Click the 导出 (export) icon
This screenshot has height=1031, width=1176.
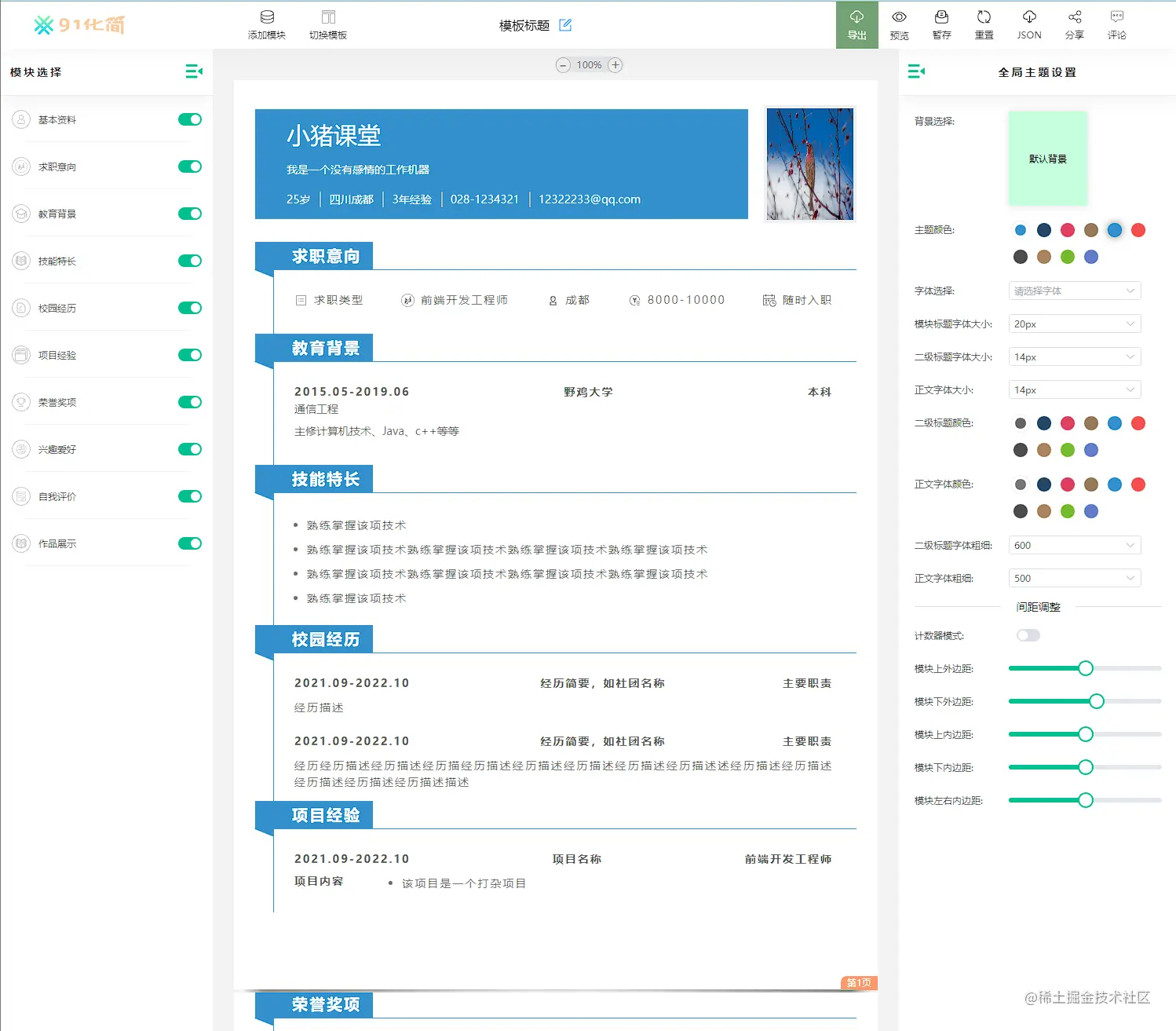(856, 24)
